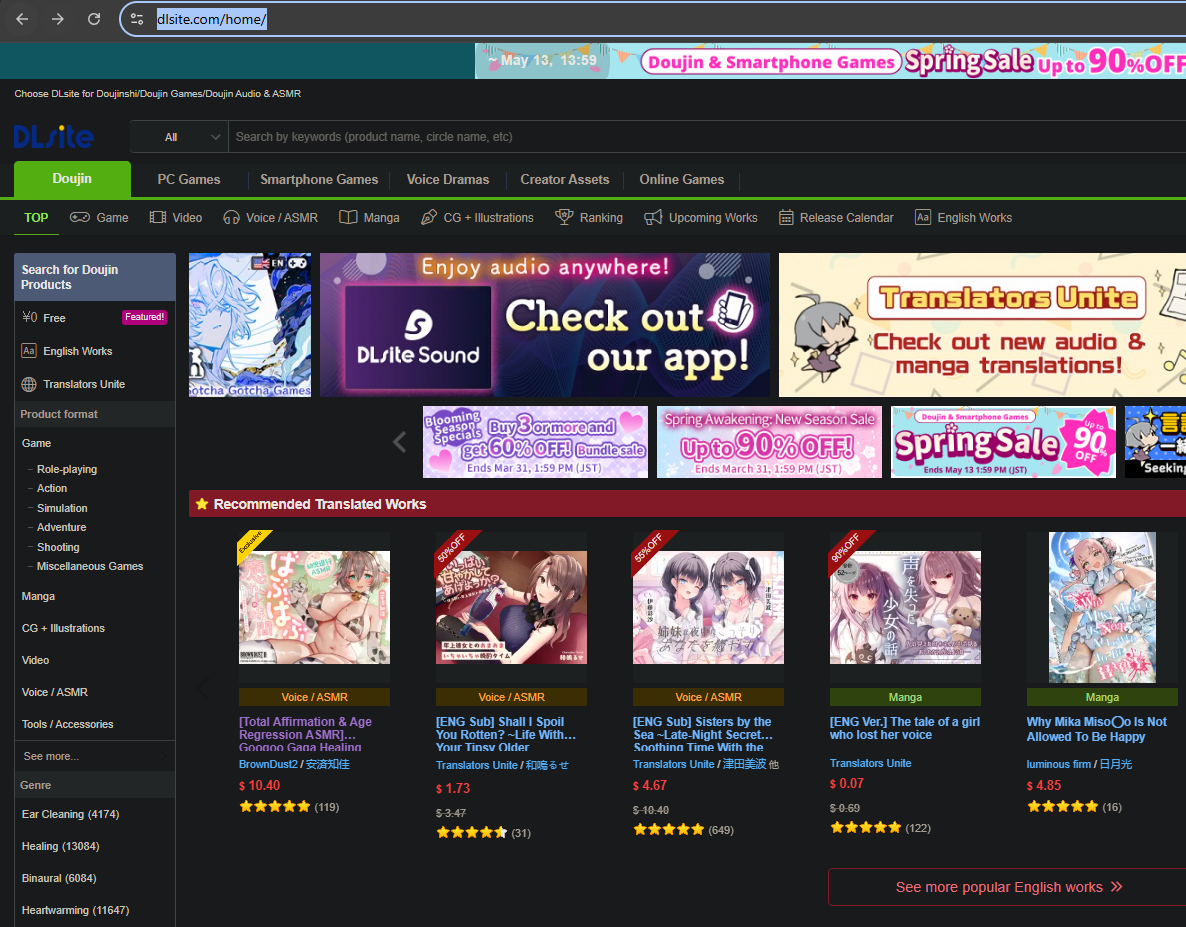Click the Voice / ASMR headphones icon

tap(231, 218)
